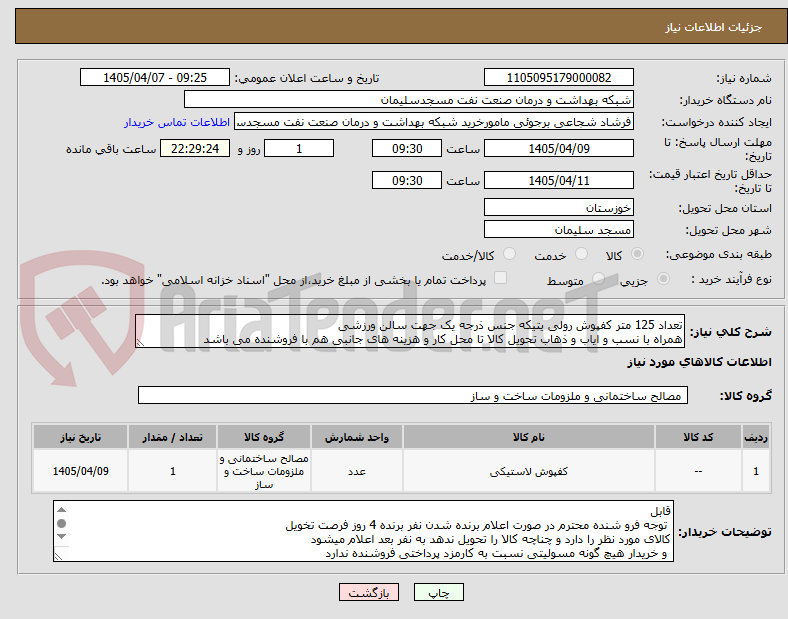788x619 pixels.
Task: Click the remaining time 22:29:24 field
Action: (x=195, y=148)
